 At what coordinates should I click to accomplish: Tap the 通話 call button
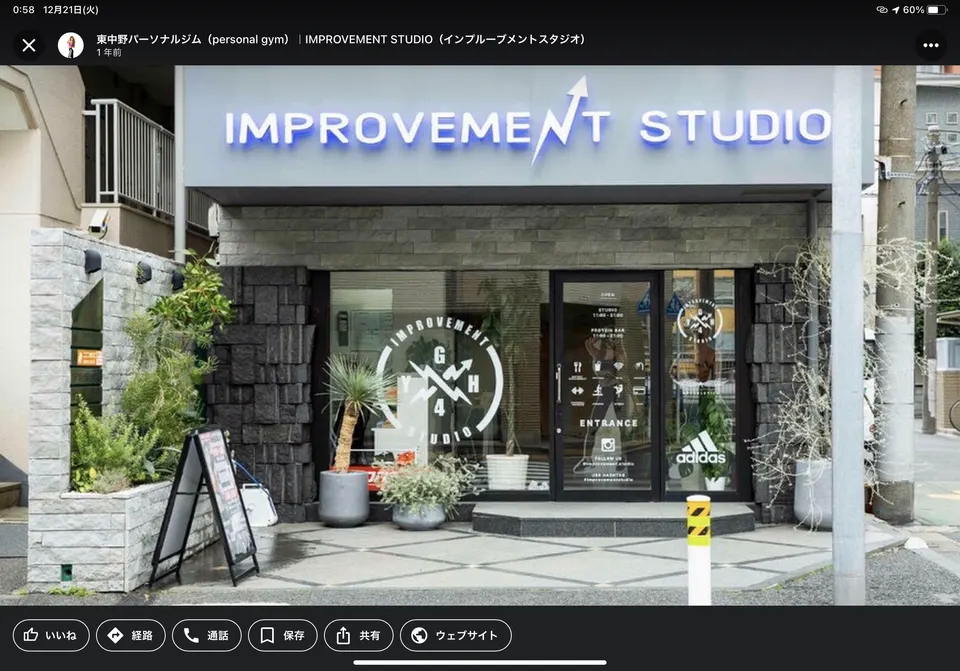click(206, 635)
